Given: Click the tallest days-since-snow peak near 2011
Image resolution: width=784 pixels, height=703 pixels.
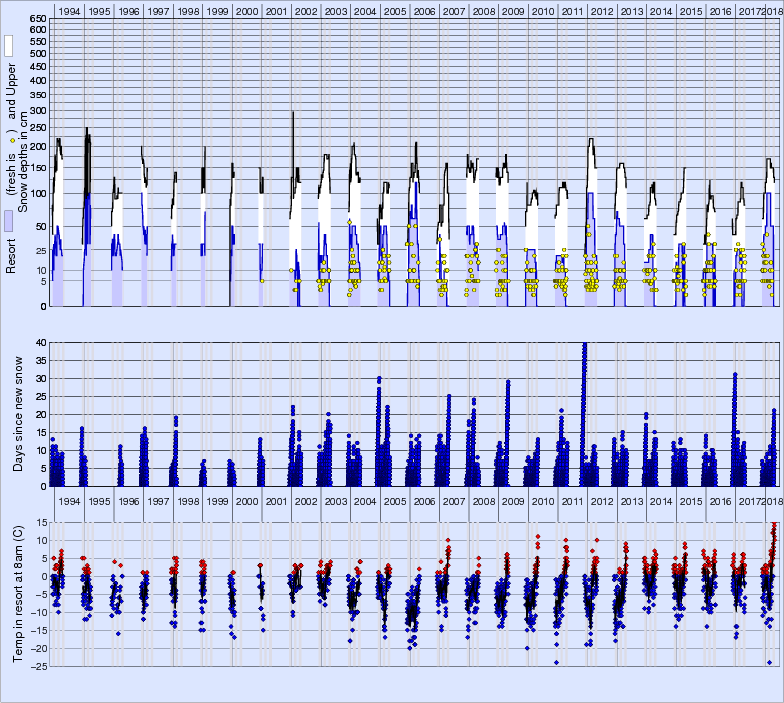Looking at the screenshot, I should pos(584,345).
